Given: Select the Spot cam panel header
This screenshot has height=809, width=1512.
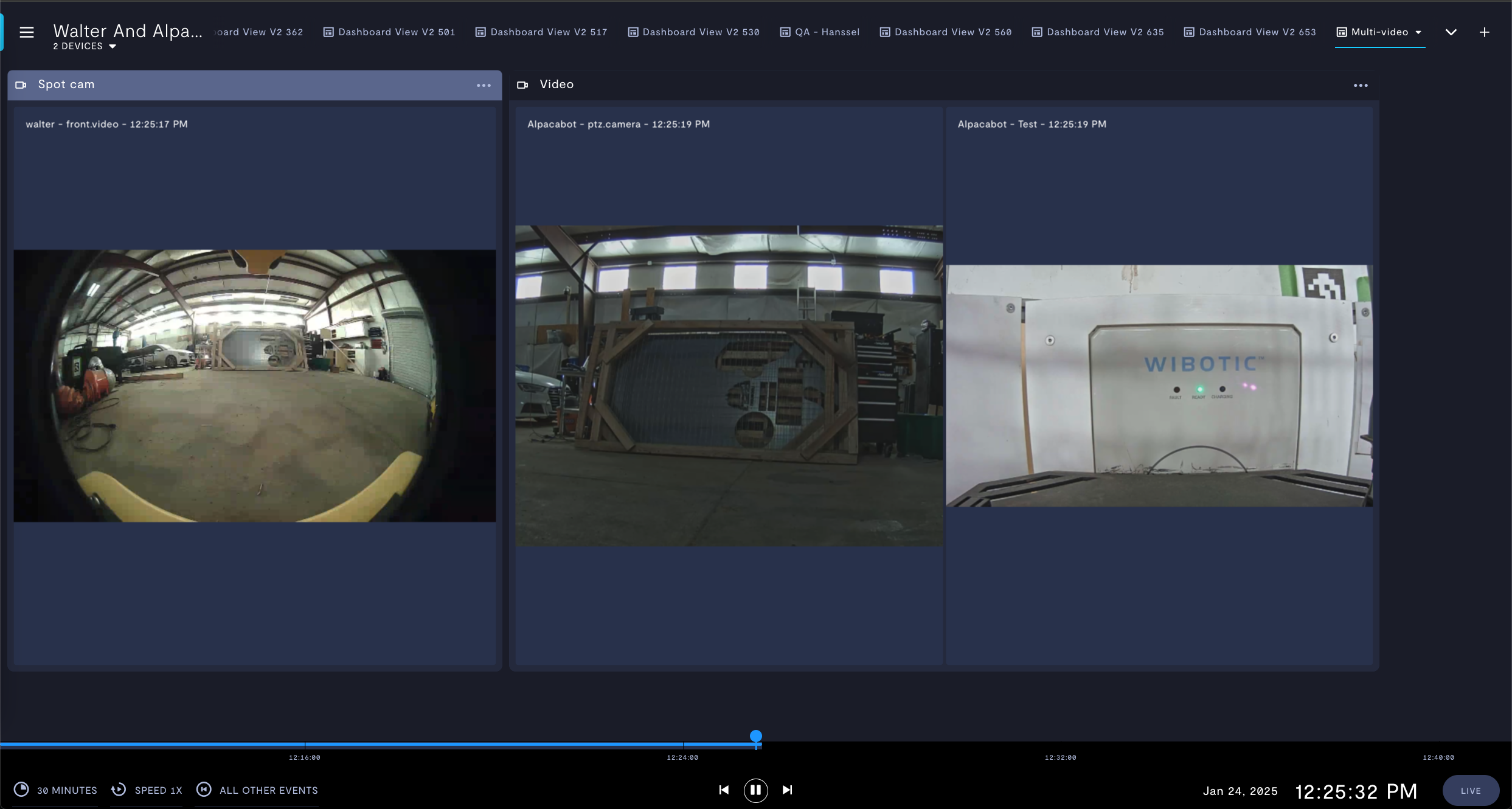Looking at the screenshot, I should [255, 85].
